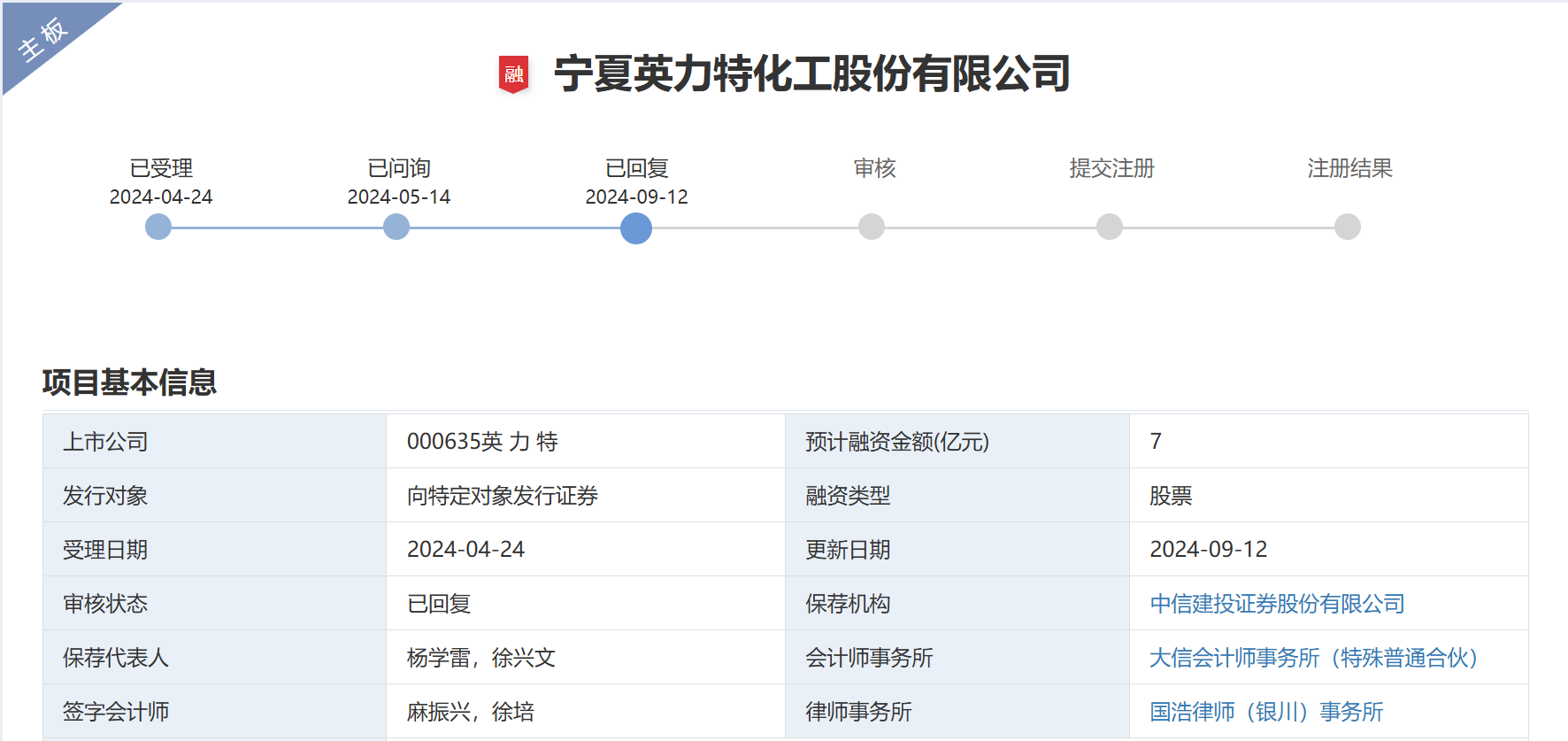
Task: Select the 注册结果 timeline dot
Action: [1348, 227]
